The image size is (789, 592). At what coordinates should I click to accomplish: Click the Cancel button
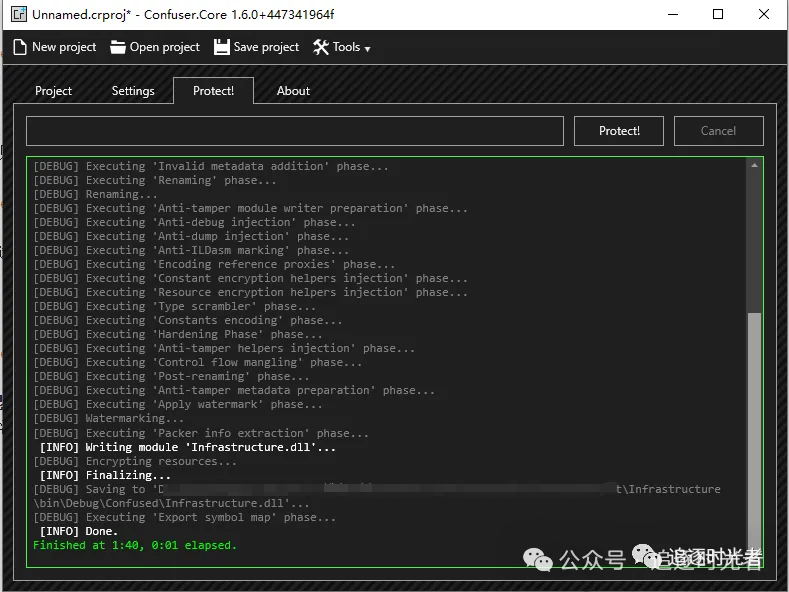point(718,131)
